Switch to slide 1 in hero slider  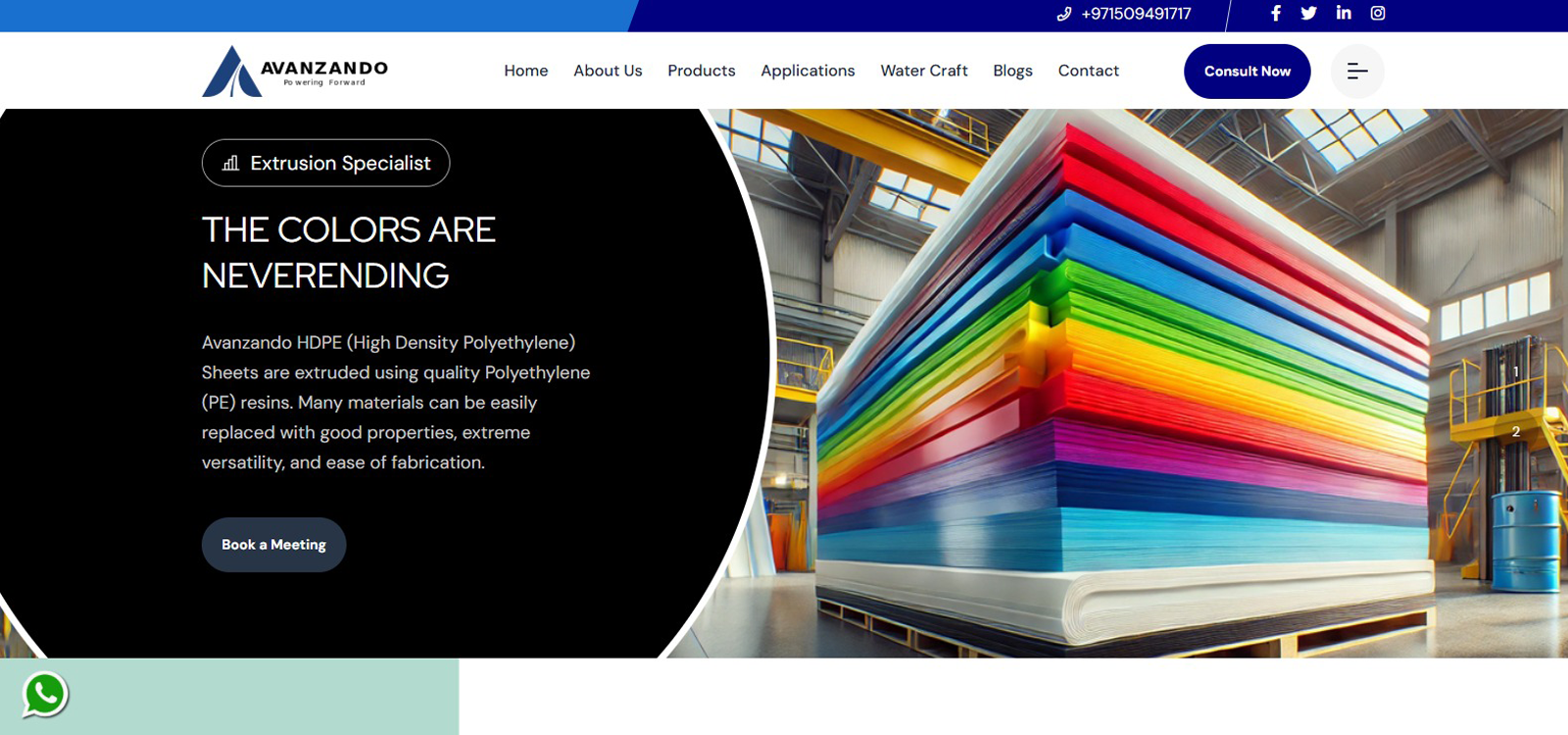tap(1515, 371)
